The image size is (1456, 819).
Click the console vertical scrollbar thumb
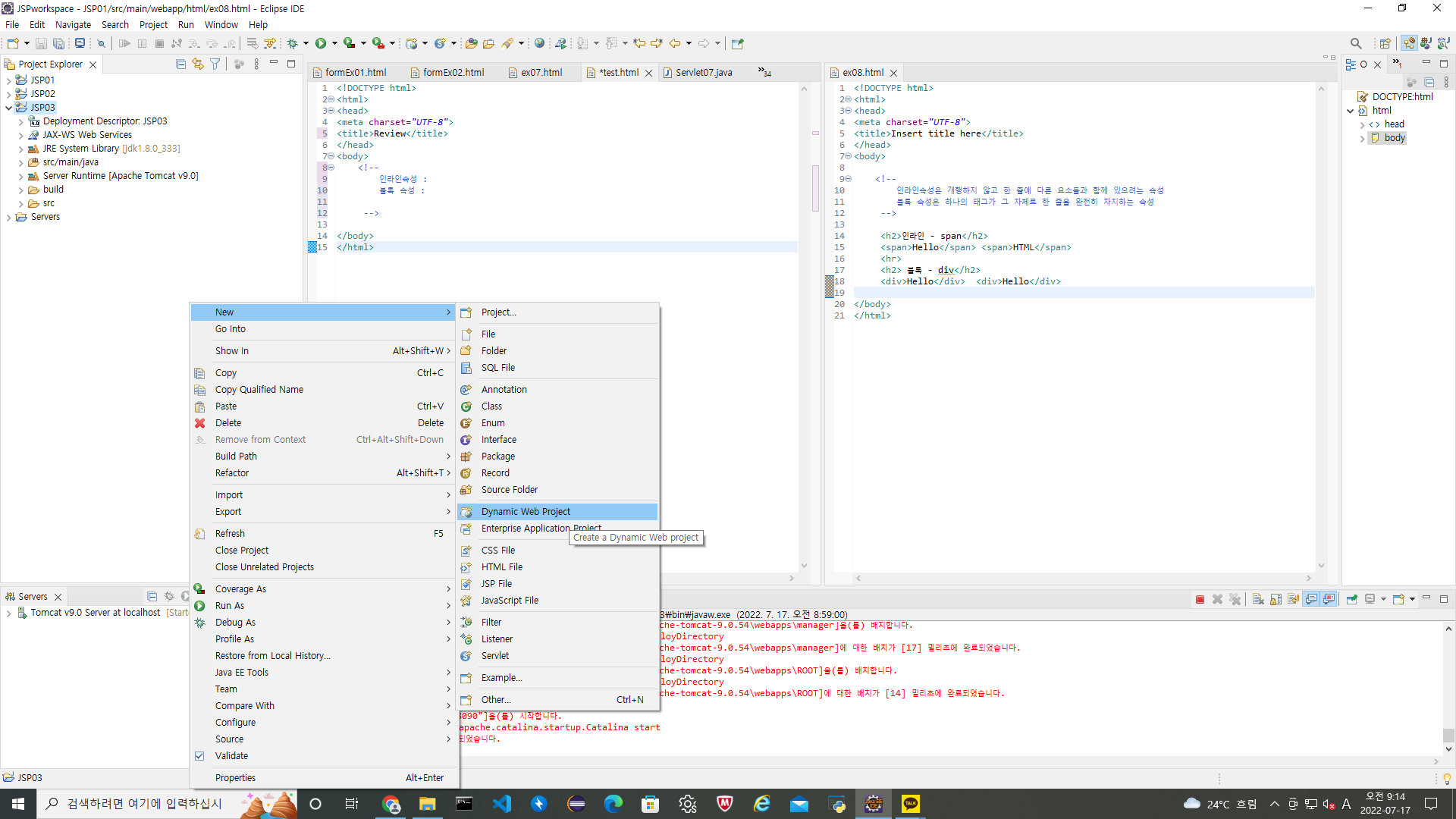(1448, 735)
